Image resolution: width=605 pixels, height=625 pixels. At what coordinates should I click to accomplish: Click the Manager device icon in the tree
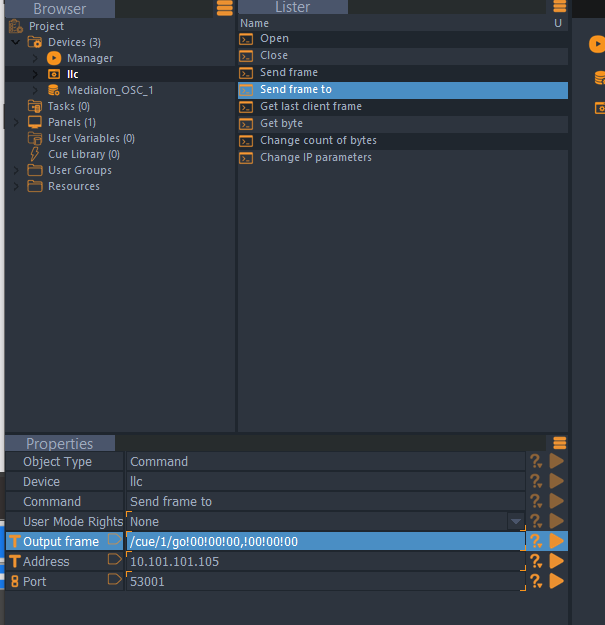[54, 58]
